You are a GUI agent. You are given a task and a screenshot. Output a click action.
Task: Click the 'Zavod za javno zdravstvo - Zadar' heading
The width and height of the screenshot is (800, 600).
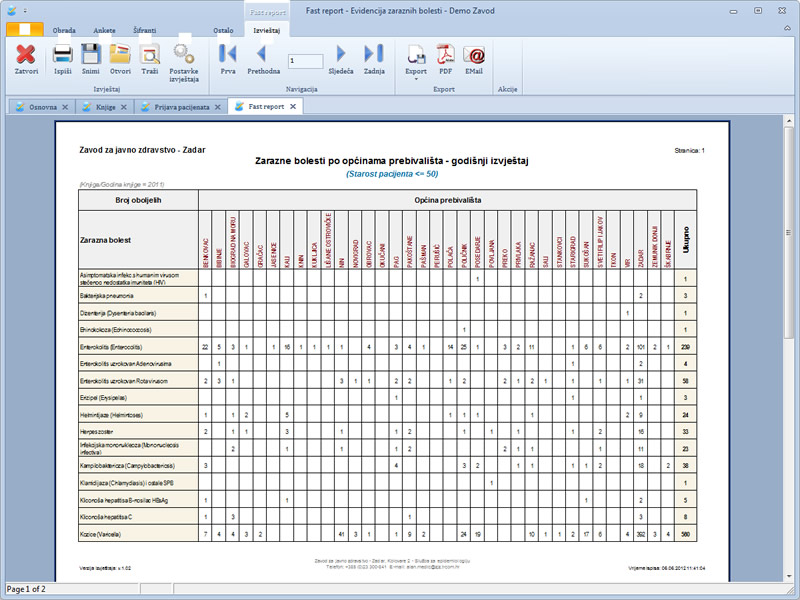click(142, 150)
